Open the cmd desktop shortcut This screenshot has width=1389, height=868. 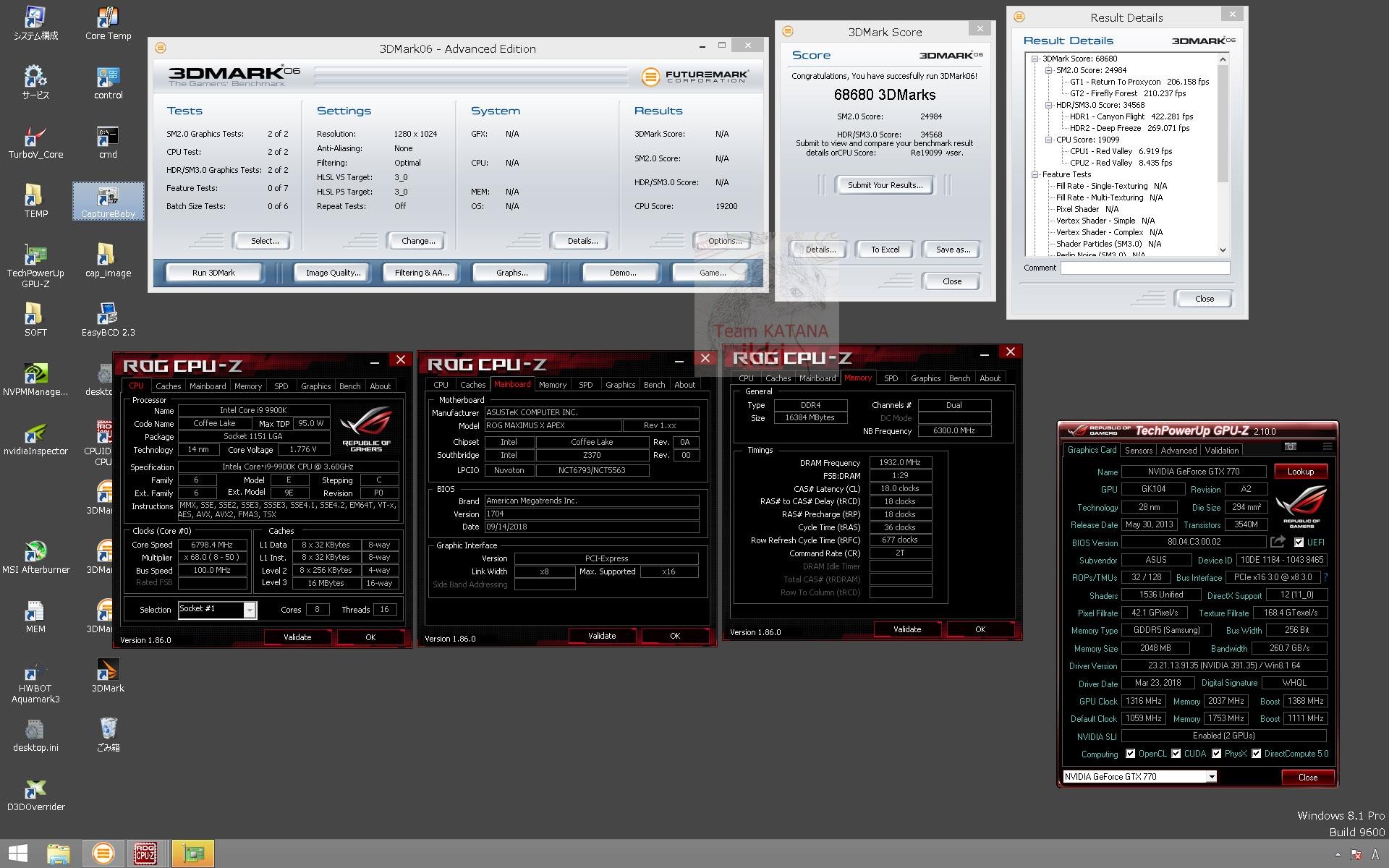pos(108,142)
